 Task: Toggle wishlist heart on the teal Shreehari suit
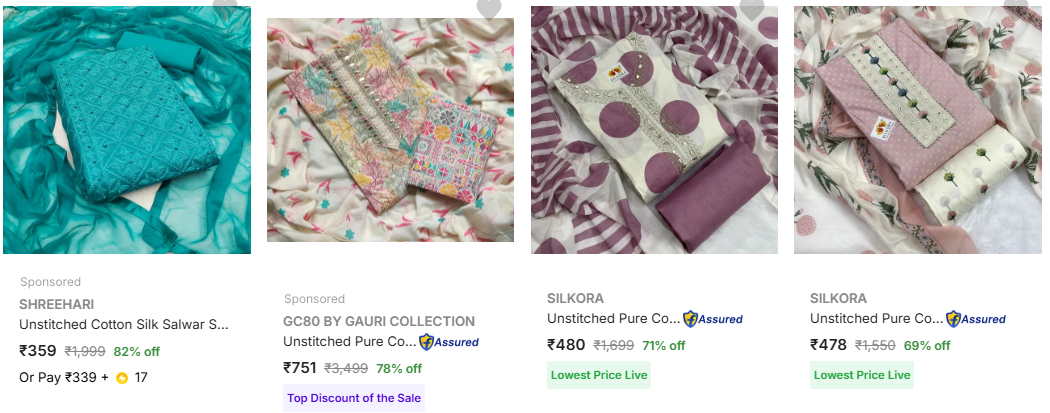(x=225, y=5)
